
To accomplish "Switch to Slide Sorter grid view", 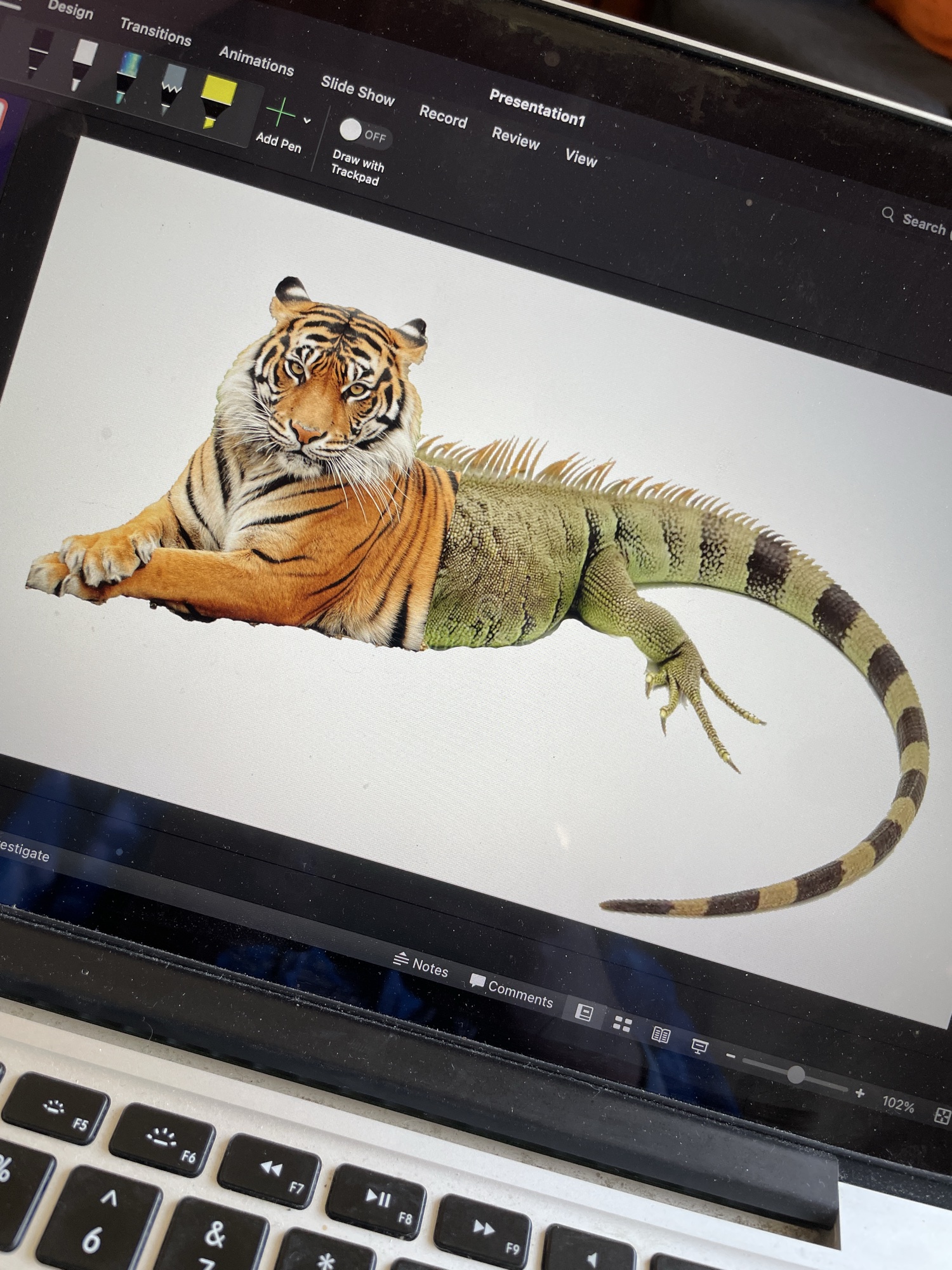I will [622, 1024].
